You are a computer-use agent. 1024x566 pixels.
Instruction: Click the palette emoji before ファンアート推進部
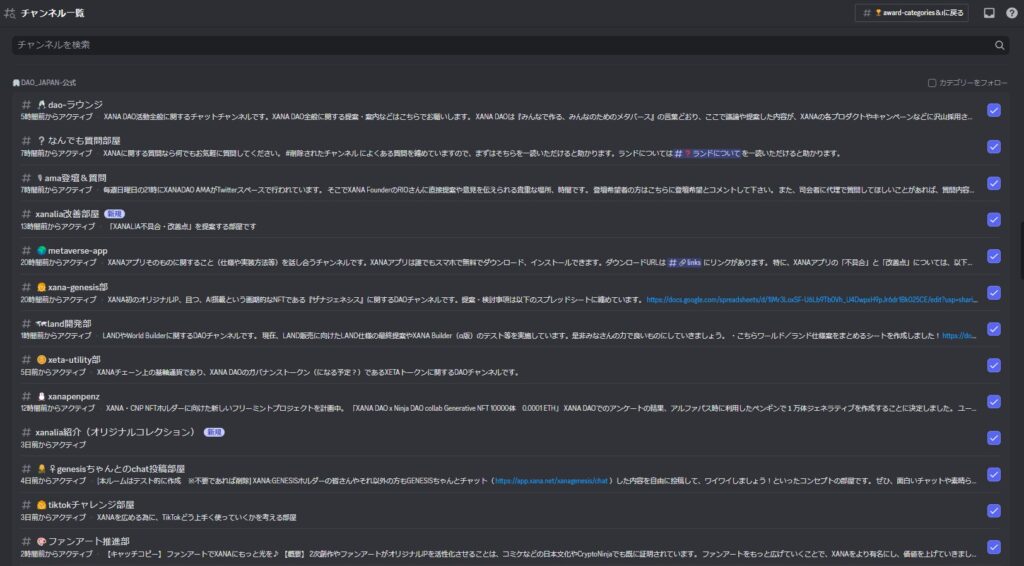click(x=41, y=541)
